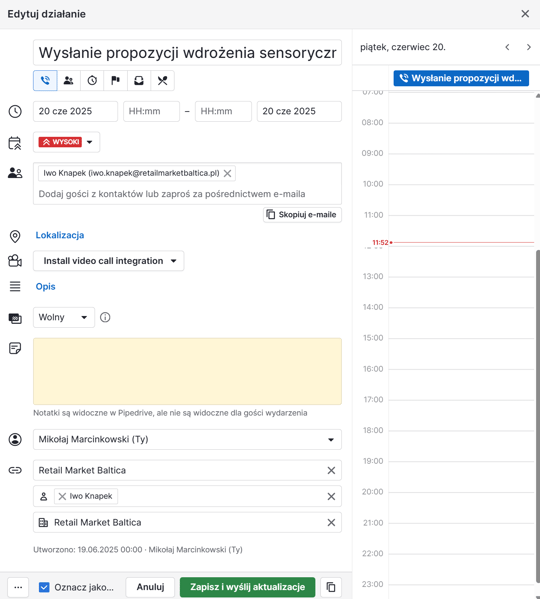
Task: Select the Call activity type icon
Action: point(45,81)
